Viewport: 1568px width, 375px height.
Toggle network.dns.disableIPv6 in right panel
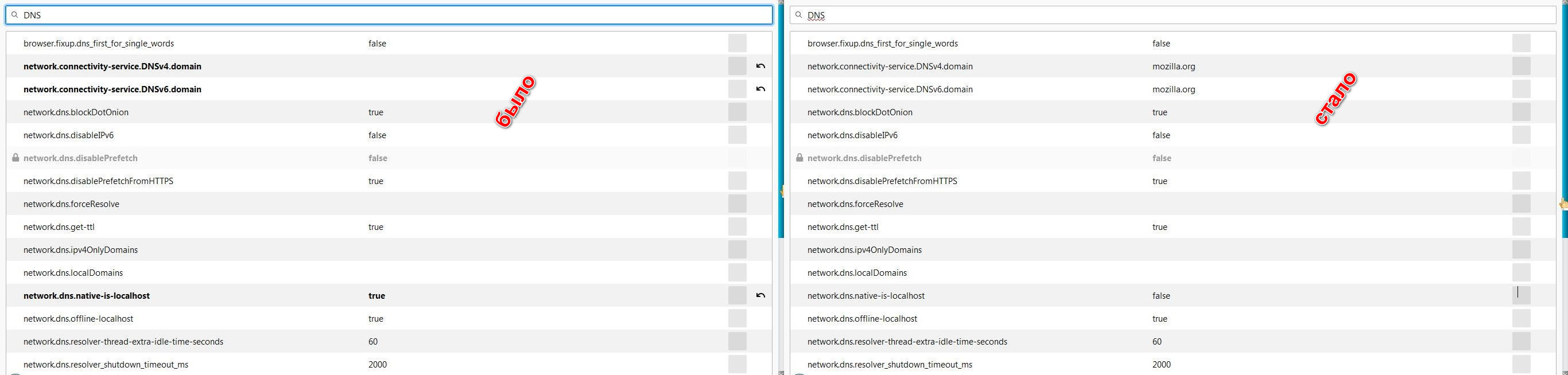[x=1521, y=135]
